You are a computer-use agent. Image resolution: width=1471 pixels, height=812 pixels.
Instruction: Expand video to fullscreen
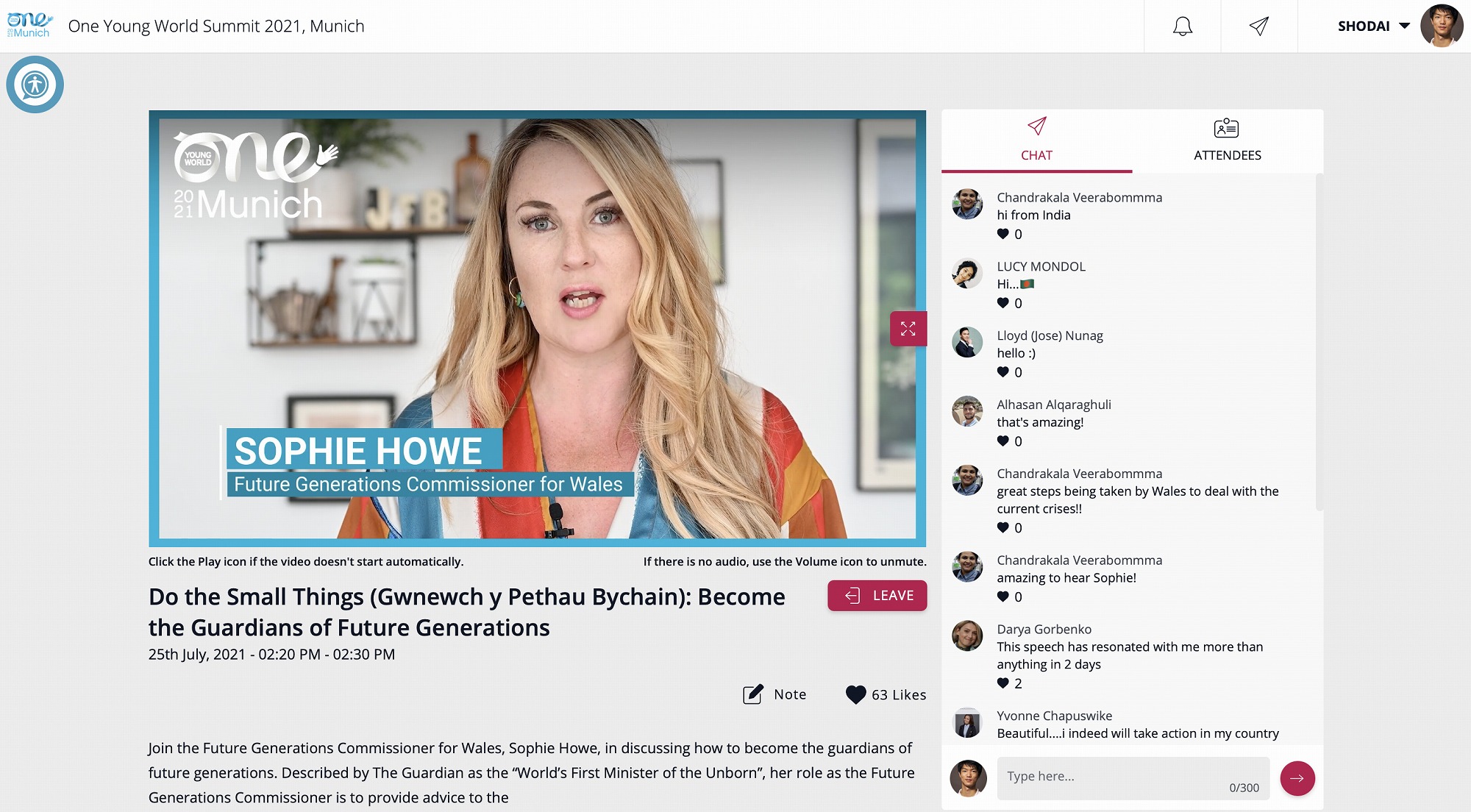[908, 329]
